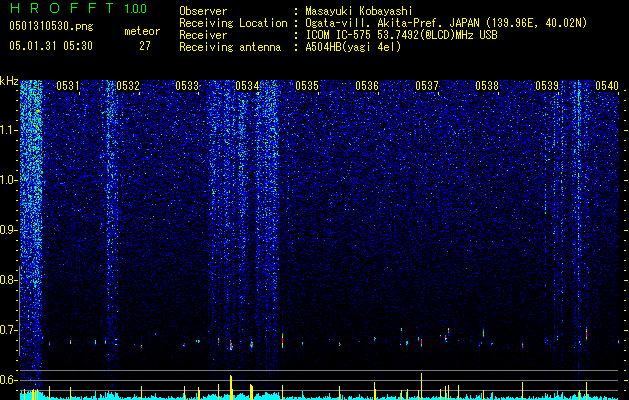The height and width of the screenshot is (400, 629).
Task: Click the meteor count label
Action: [142, 31]
